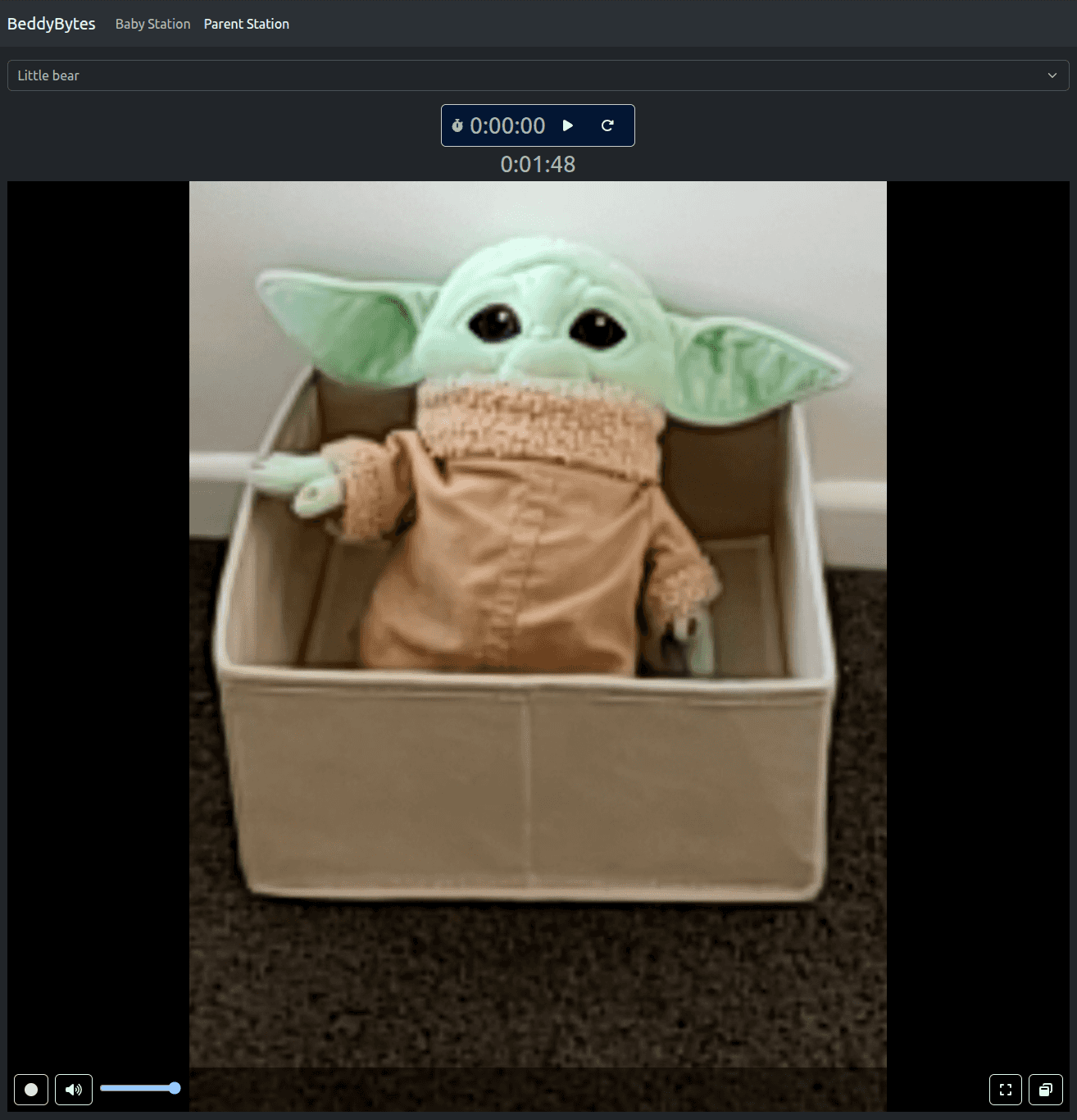Reset the timer using the circular arrow icon
Viewport: 1077px width, 1120px height.
click(x=608, y=125)
